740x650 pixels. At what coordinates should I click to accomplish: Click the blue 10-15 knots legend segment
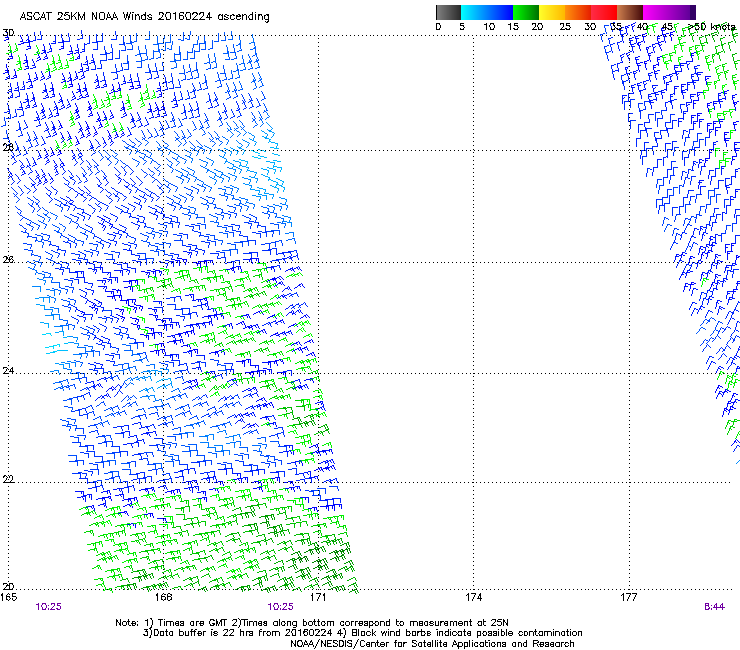(x=500, y=12)
